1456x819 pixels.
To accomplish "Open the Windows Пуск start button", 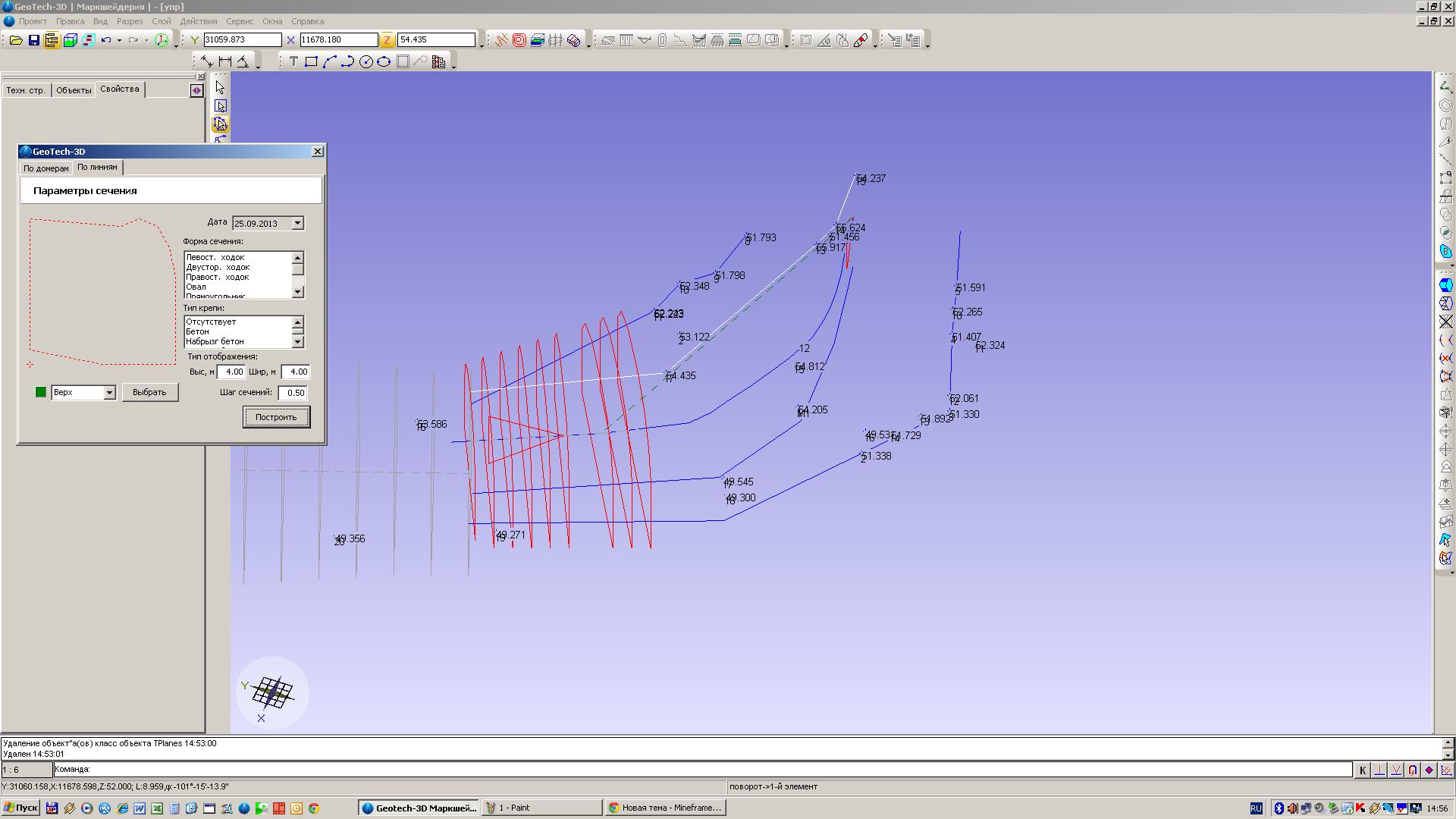I will pyautogui.click(x=20, y=808).
